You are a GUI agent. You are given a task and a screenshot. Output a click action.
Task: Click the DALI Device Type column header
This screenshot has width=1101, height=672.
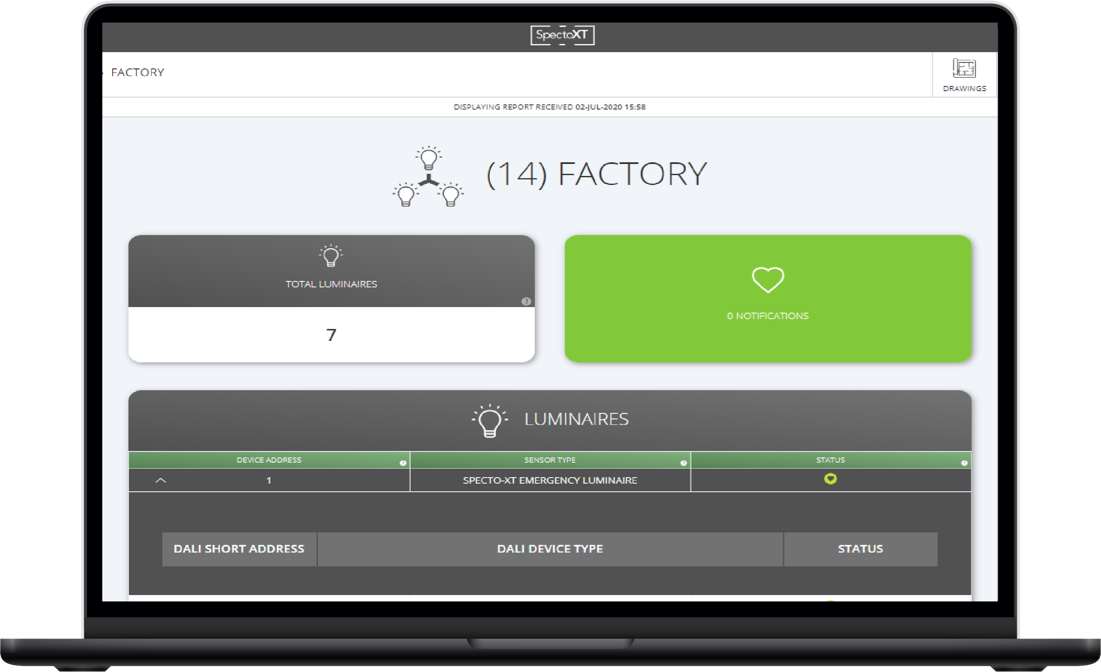tap(549, 549)
